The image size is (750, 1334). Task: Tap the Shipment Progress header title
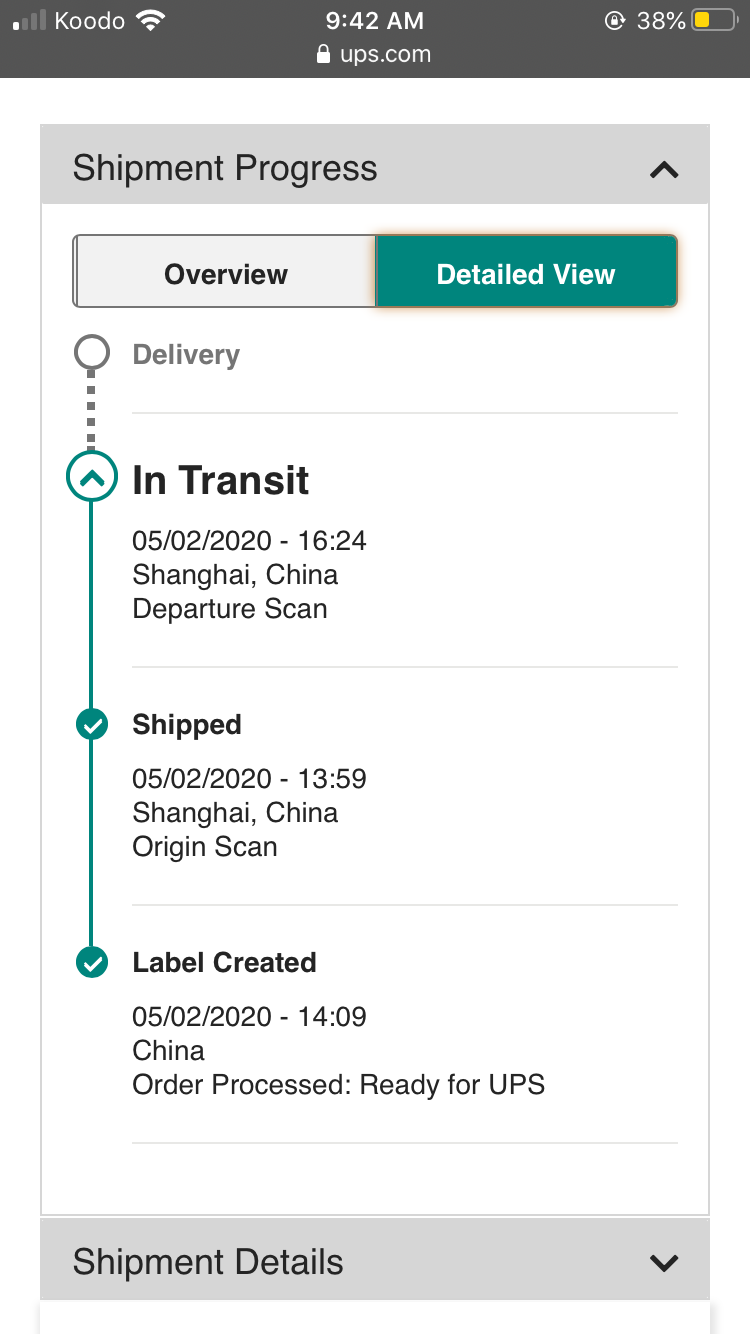225,168
